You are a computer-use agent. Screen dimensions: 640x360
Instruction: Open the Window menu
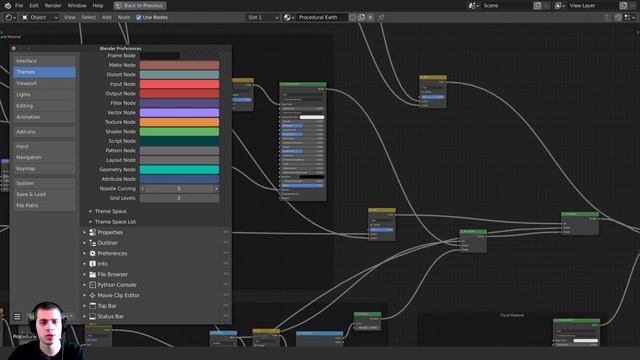tap(77, 6)
